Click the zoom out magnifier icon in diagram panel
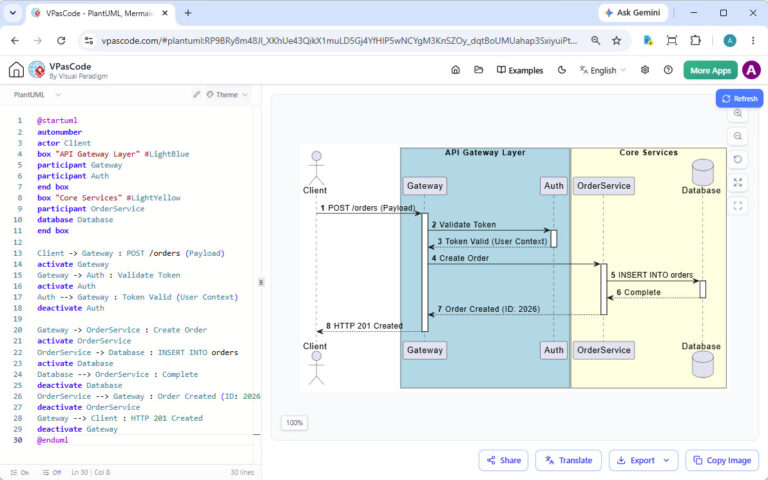 738,136
